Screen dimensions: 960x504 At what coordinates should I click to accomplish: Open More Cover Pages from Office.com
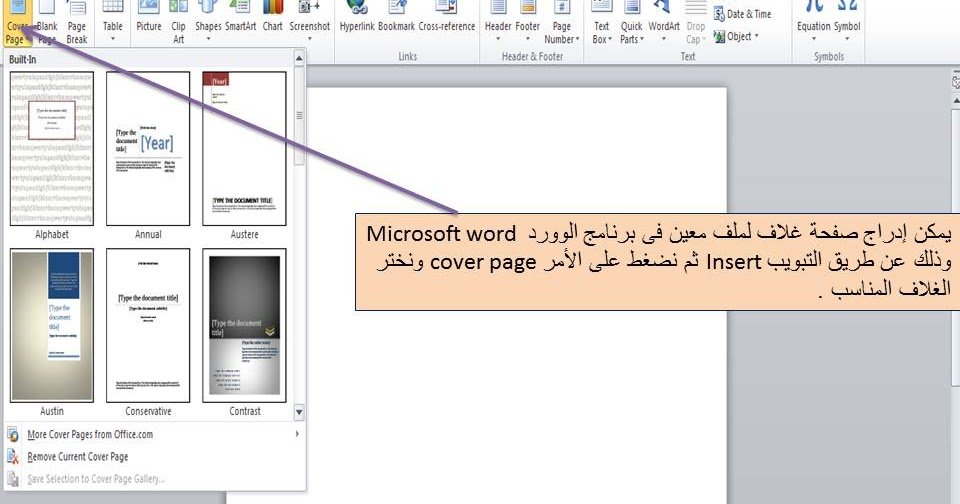(x=154, y=434)
